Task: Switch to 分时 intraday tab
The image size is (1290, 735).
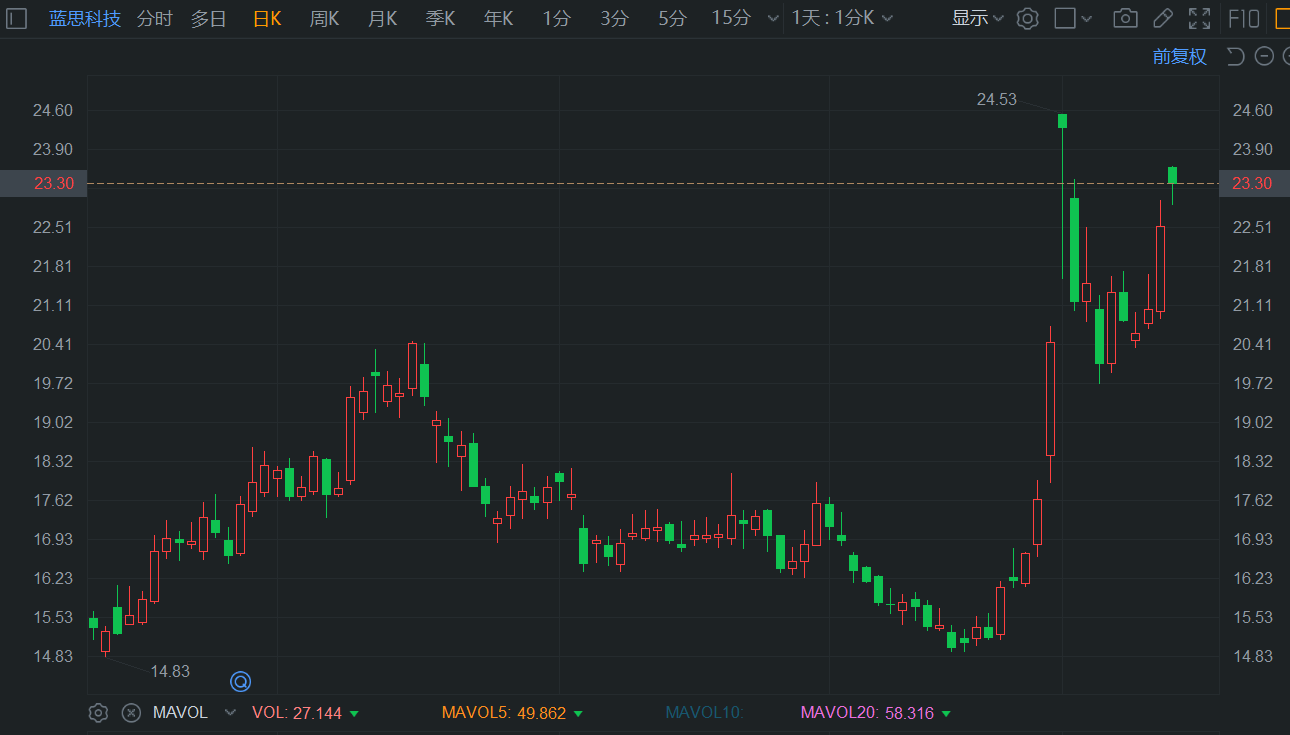Action: (154, 18)
